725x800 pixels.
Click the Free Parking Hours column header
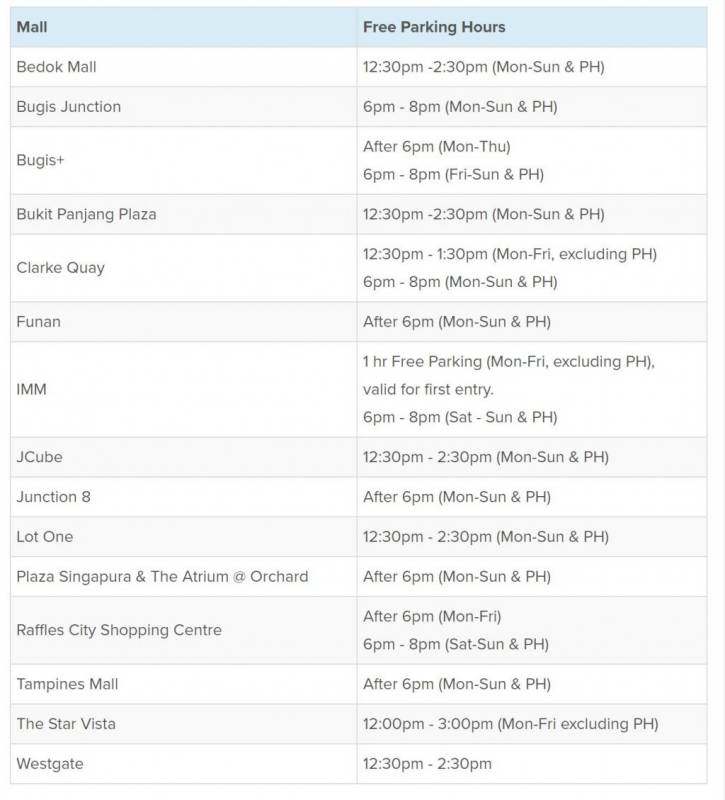tap(434, 27)
